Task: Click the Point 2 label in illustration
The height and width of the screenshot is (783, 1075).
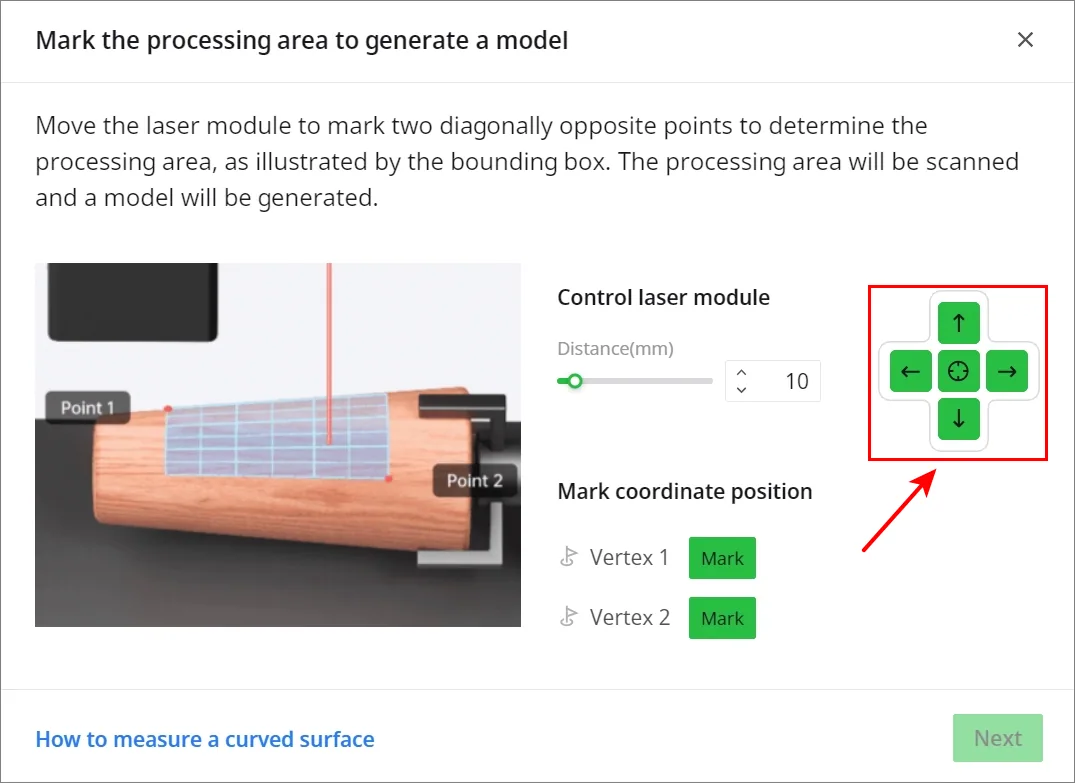Action: tap(474, 481)
